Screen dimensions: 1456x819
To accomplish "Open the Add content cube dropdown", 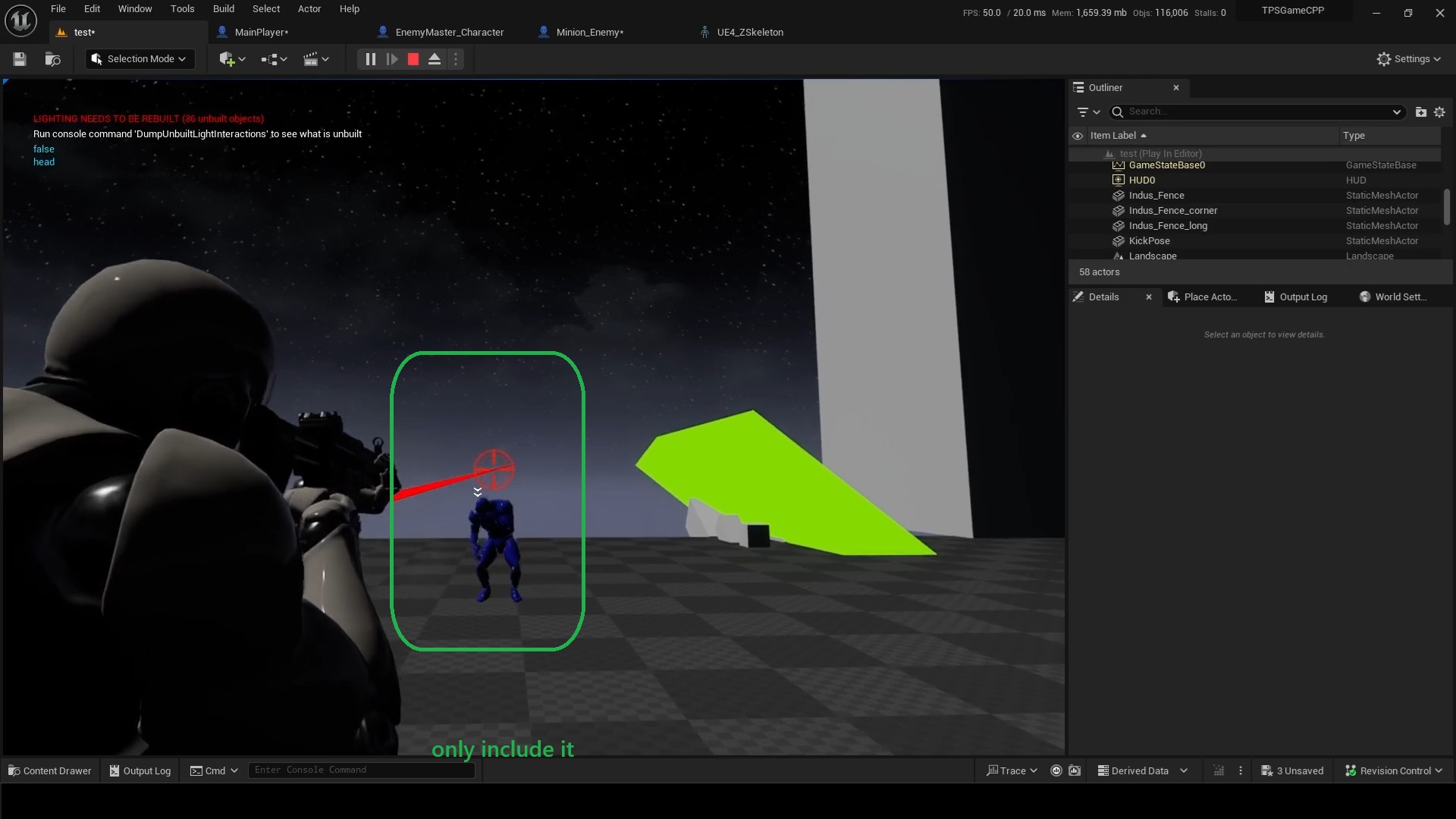I will coord(231,59).
